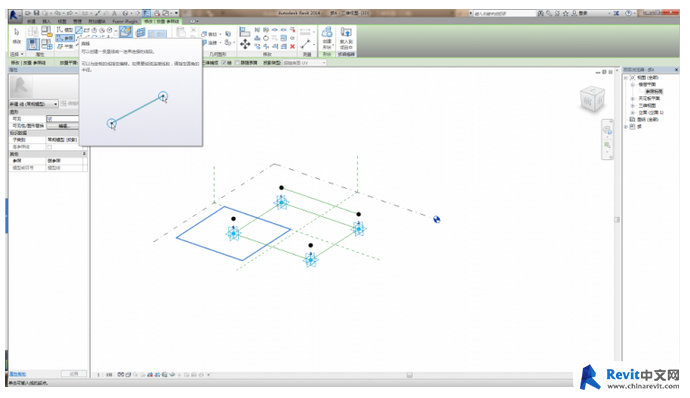This screenshot has width=690, height=398.
Task: Click the Load into Project icon
Action: (346, 32)
